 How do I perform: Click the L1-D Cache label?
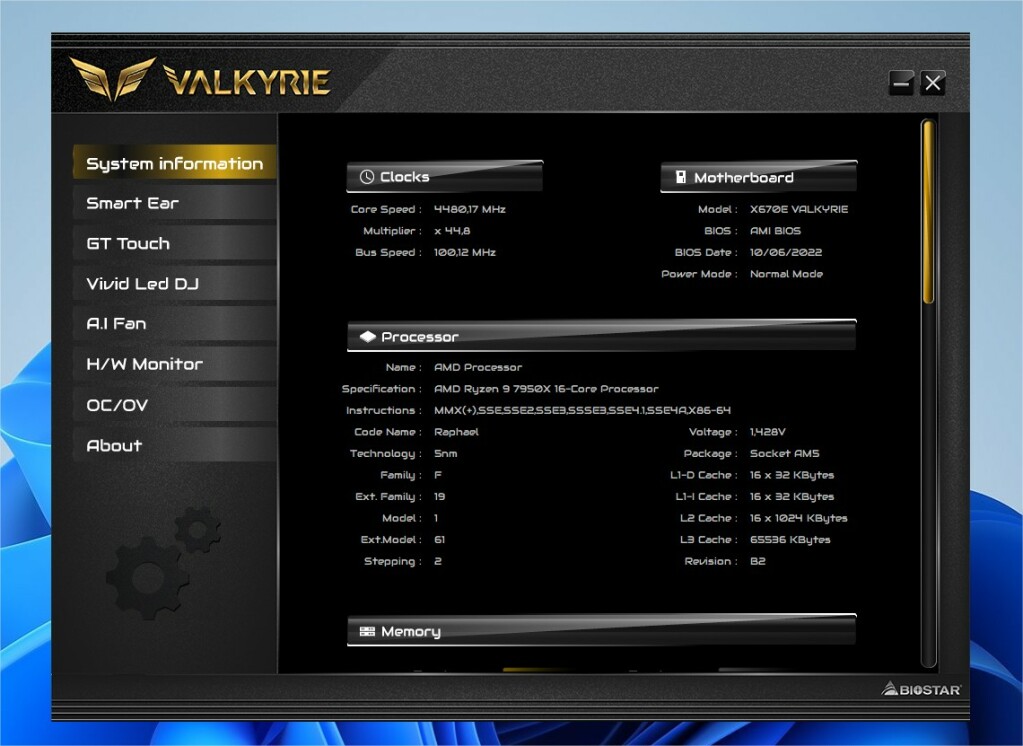coord(703,474)
